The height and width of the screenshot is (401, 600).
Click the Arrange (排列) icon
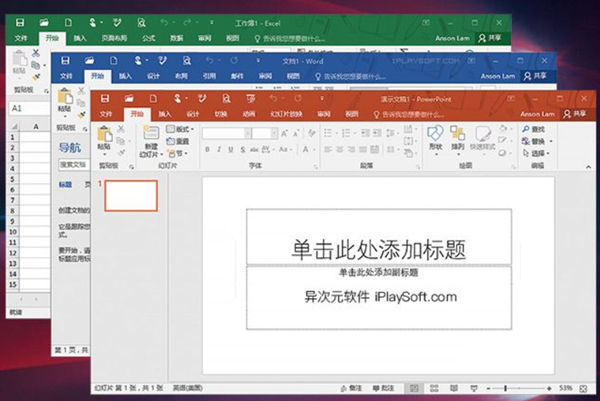tap(459, 134)
